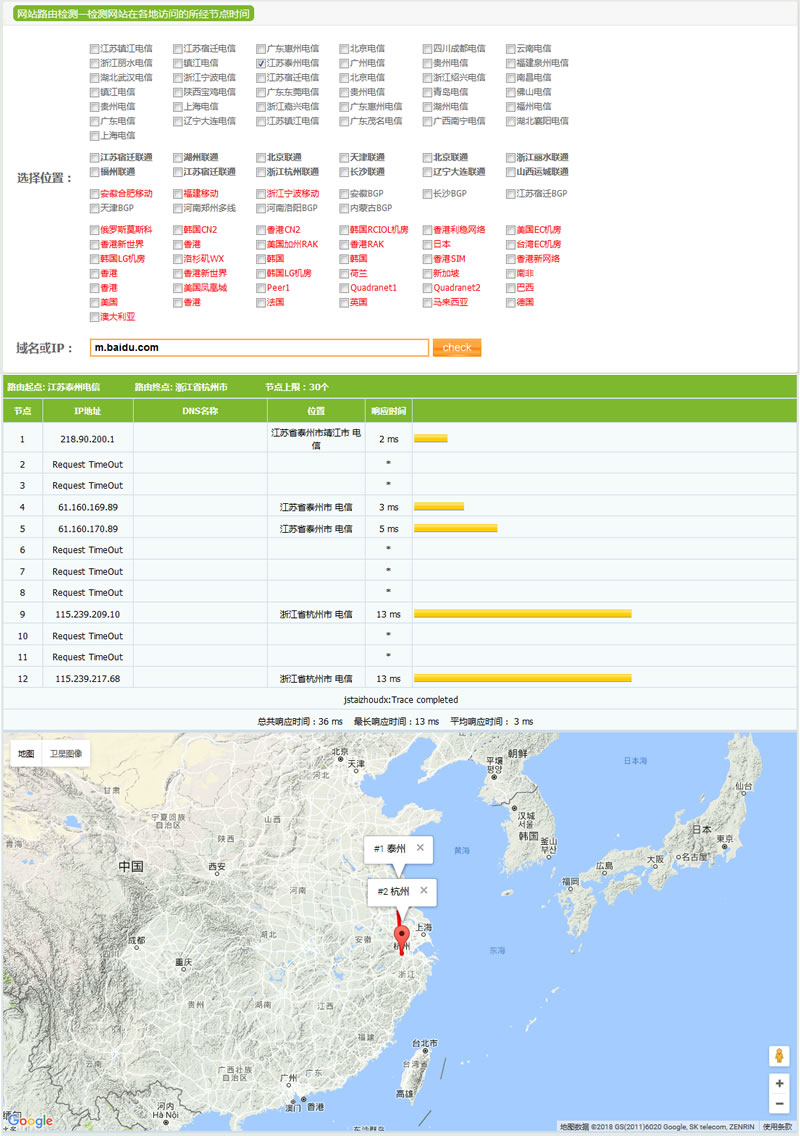Enable the 北京电信 checkbox
The height and width of the screenshot is (1136, 800).
point(343,49)
